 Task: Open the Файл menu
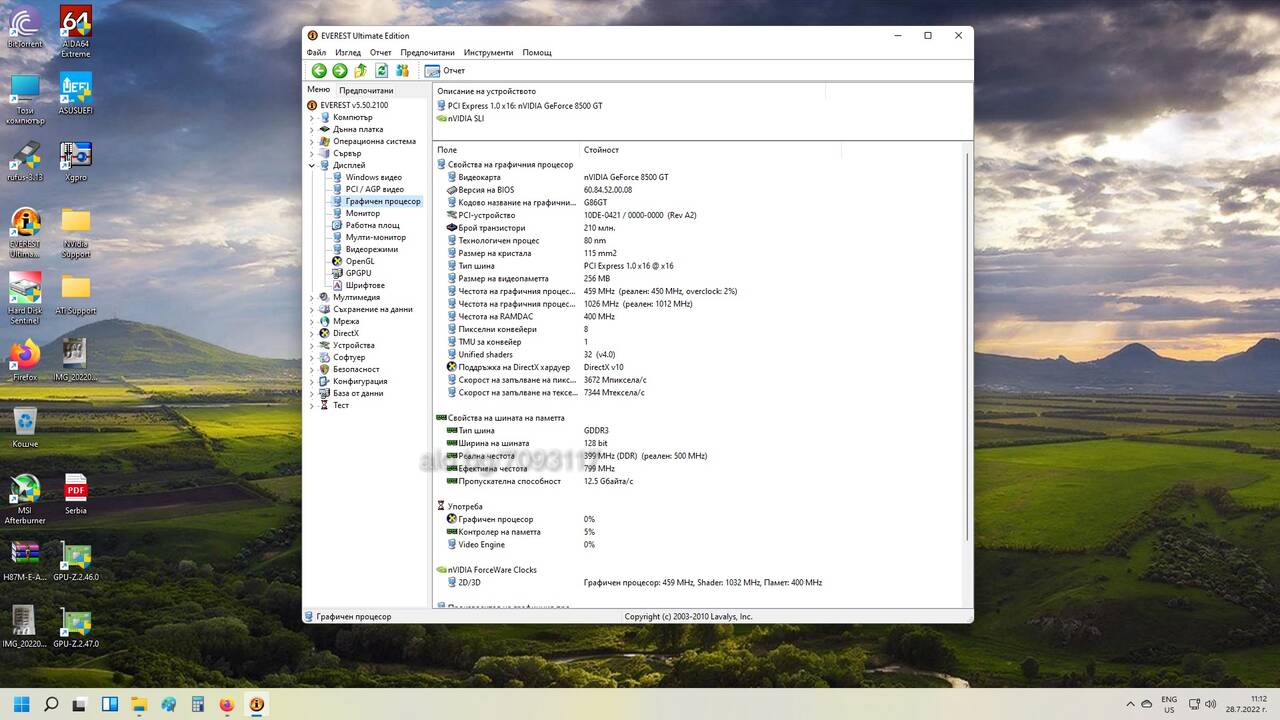[x=316, y=52]
